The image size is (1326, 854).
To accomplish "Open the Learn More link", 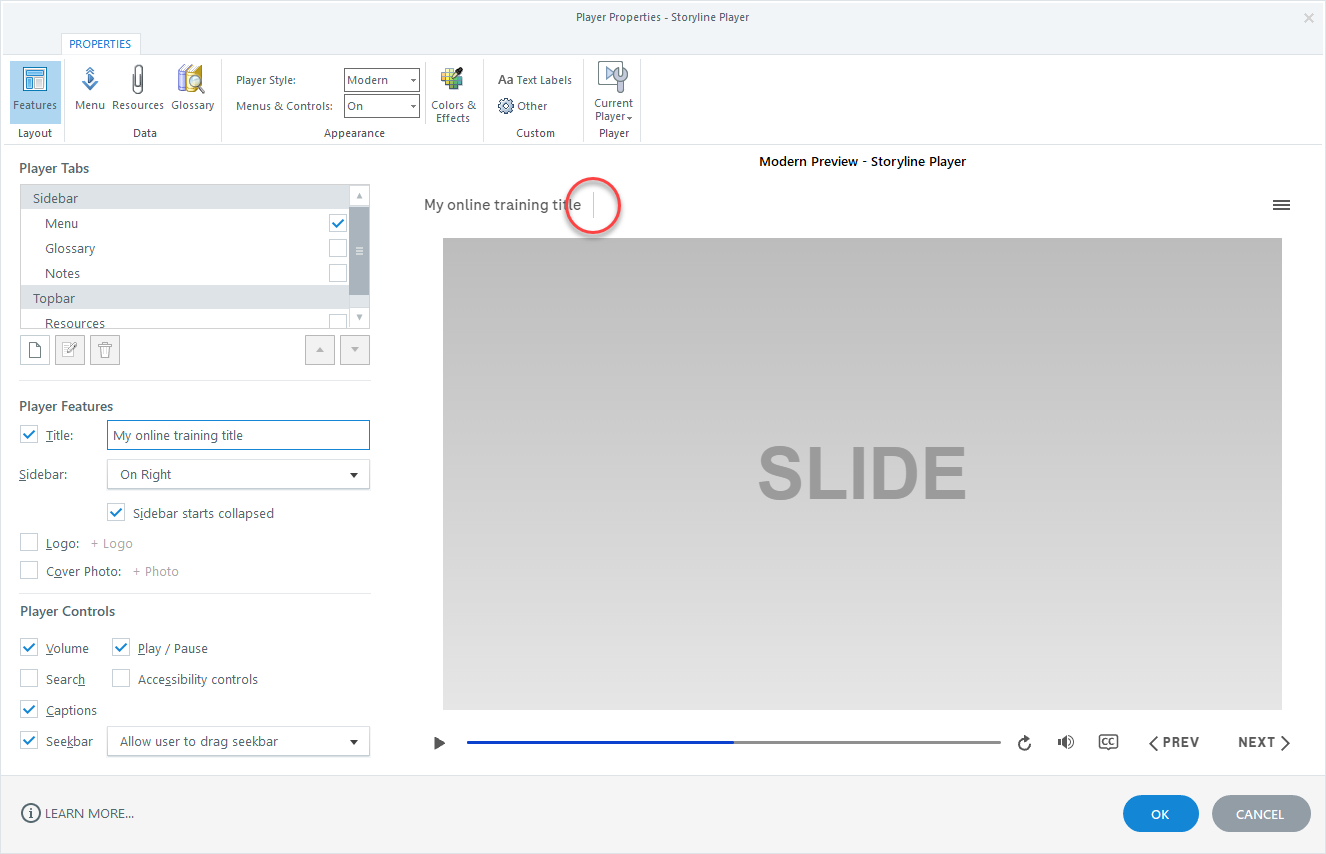I will [78, 814].
